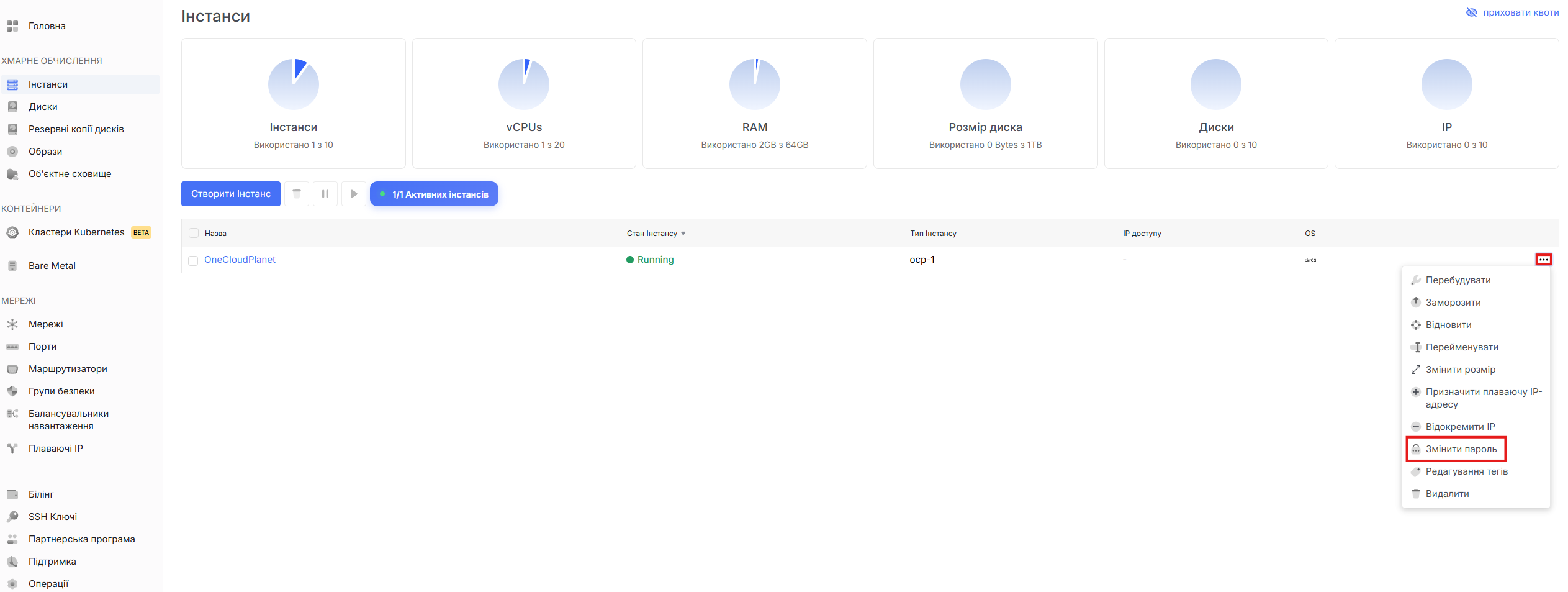
Task: Select Rename from the instance context menu
Action: (x=1461, y=347)
